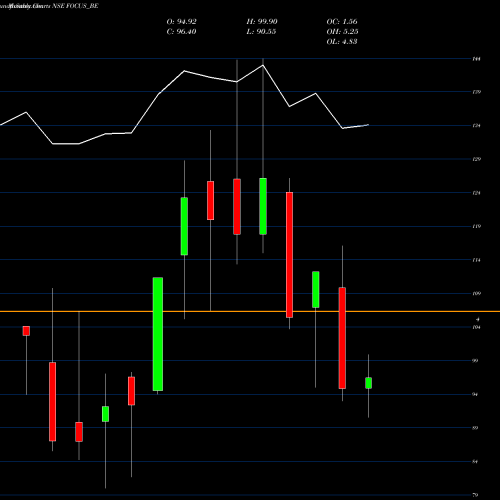Click the NSE FOCUS_BE chart title
The image size is (500, 500).
tap(75, 6)
